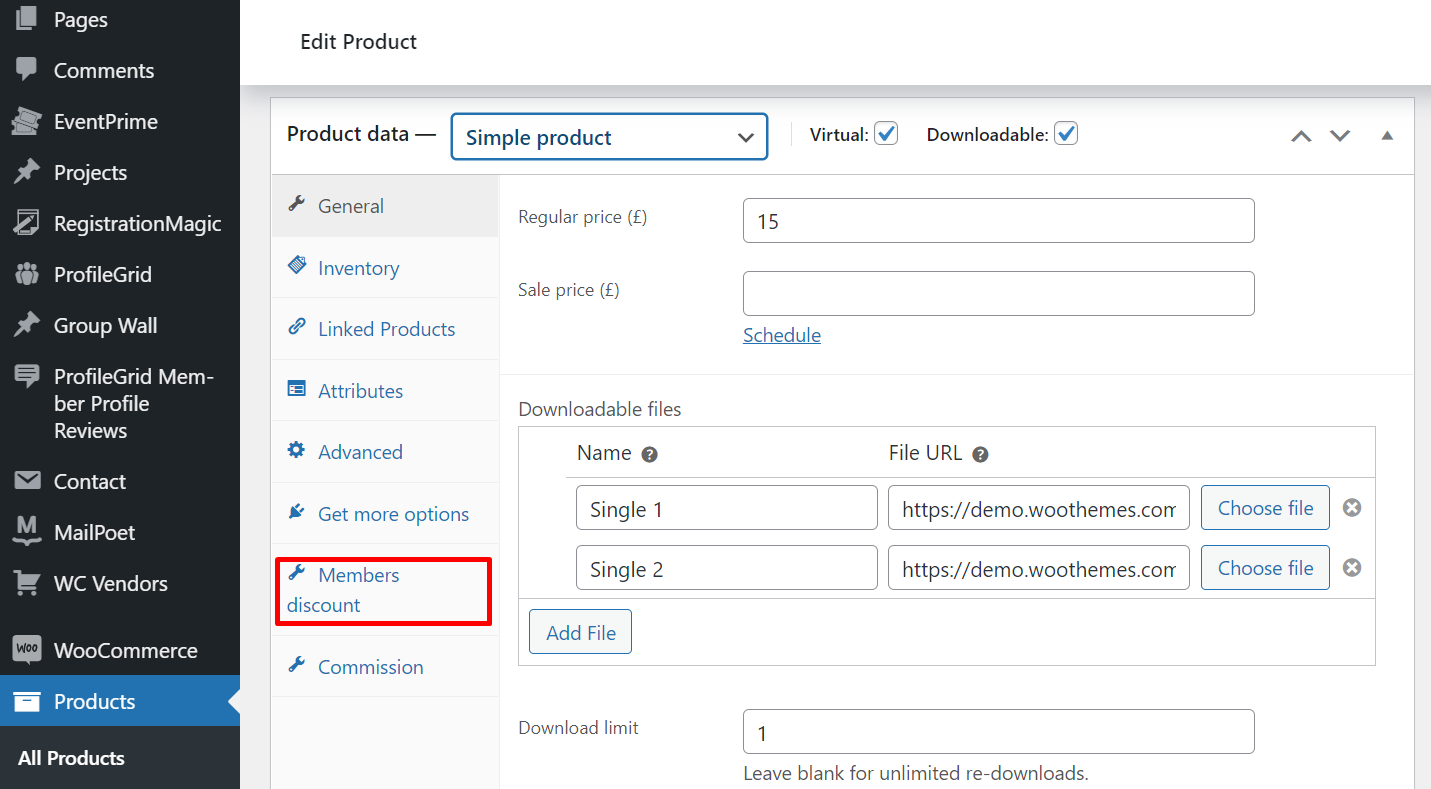Image resolution: width=1431 pixels, height=789 pixels.
Task: Open ProfileGrid from the sidebar icon
Action: point(26,274)
